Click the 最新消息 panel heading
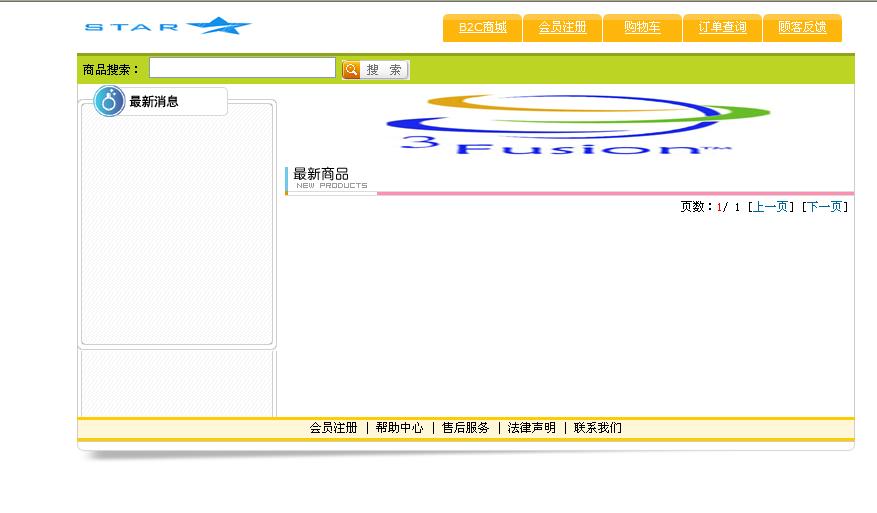 click(x=154, y=102)
